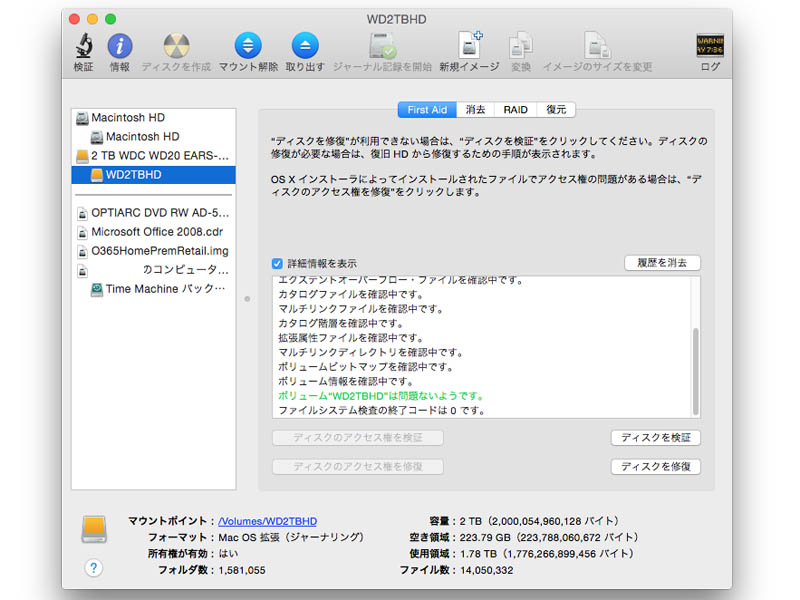Select Time Machine バック volume

pos(154,289)
